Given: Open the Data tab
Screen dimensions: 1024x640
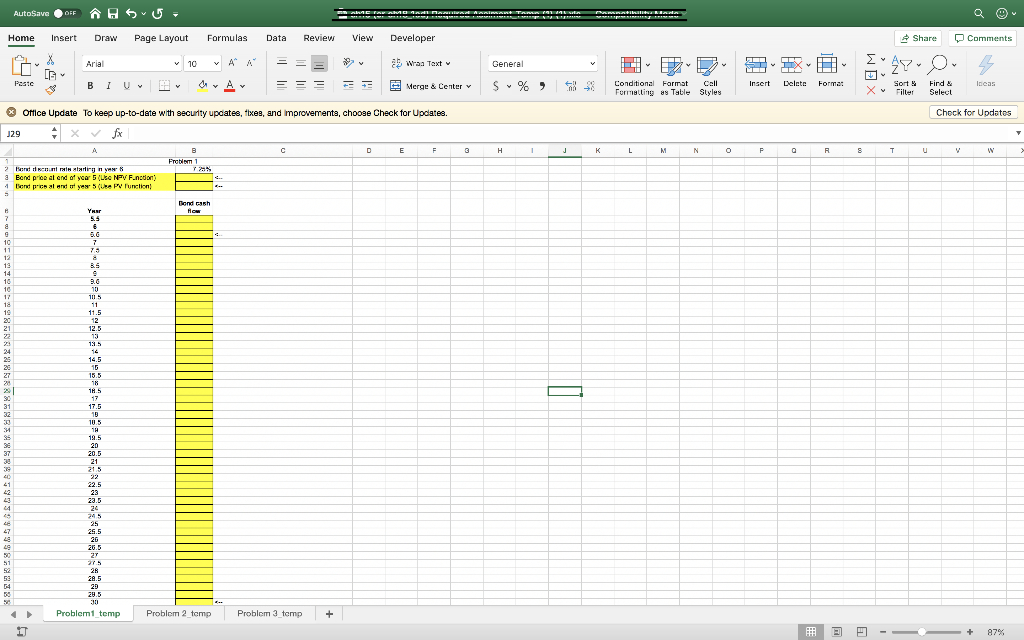Looking at the screenshot, I should (x=276, y=38).
